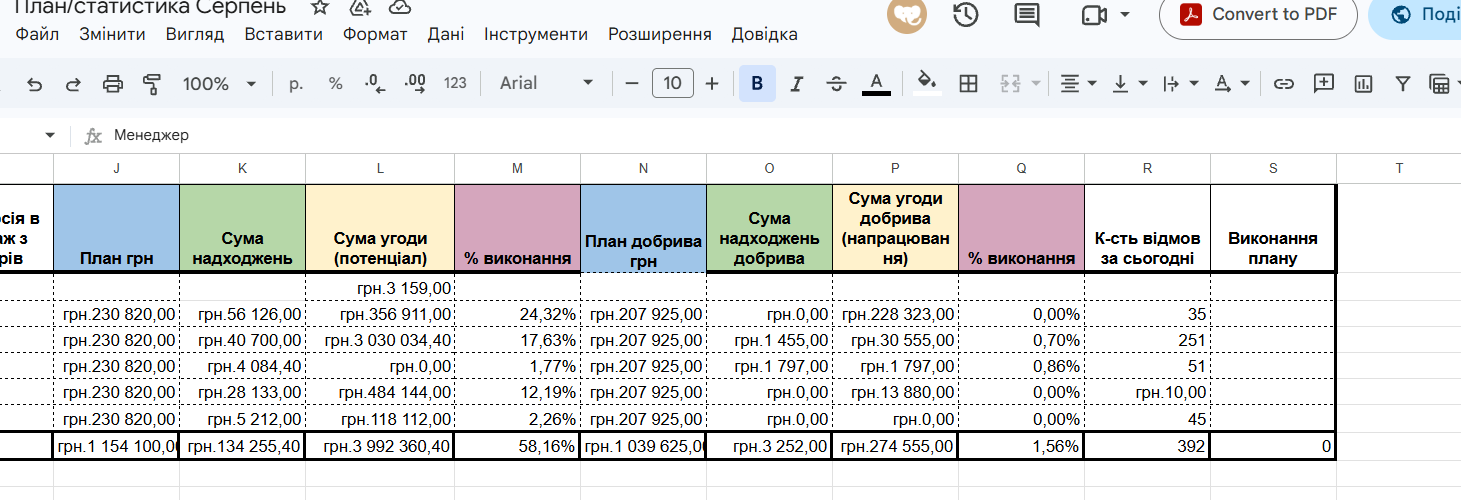Open the Borders tool
The image size is (1461, 500).
pyautogui.click(x=968, y=84)
